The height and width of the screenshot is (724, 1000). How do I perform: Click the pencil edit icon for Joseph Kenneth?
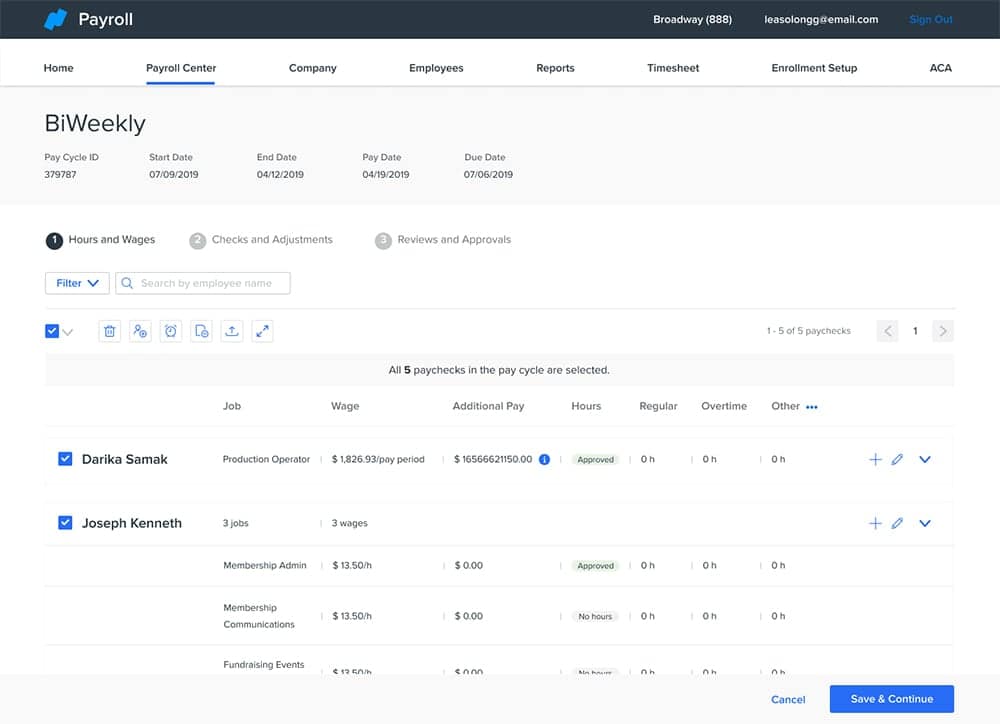tap(897, 523)
